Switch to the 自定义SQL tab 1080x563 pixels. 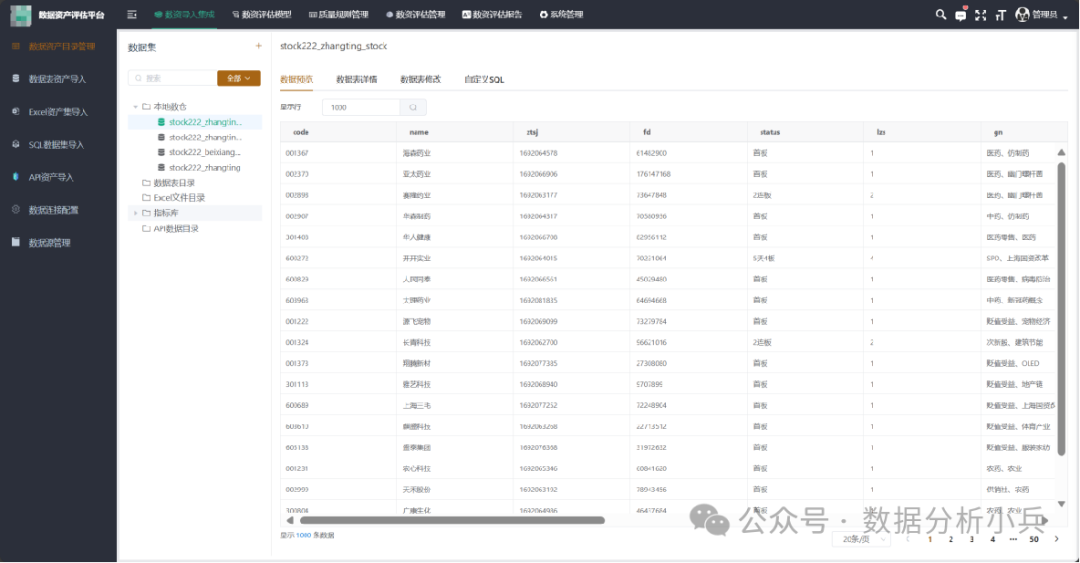[484, 79]
